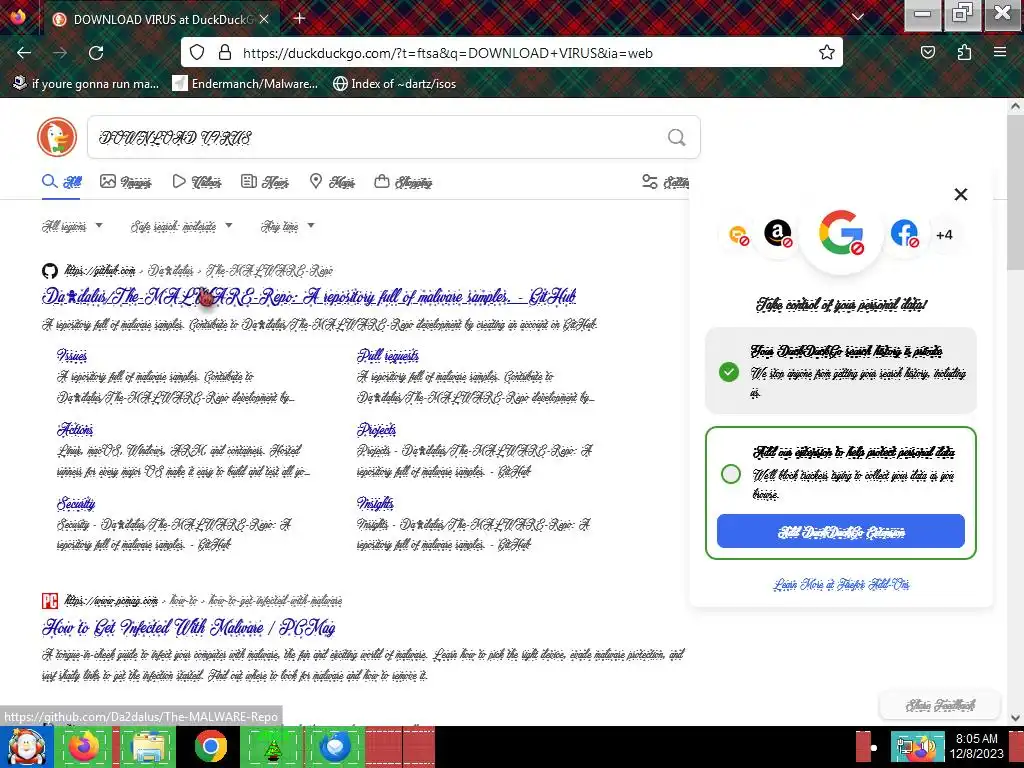Open the shield tracking protection icon

197,53
